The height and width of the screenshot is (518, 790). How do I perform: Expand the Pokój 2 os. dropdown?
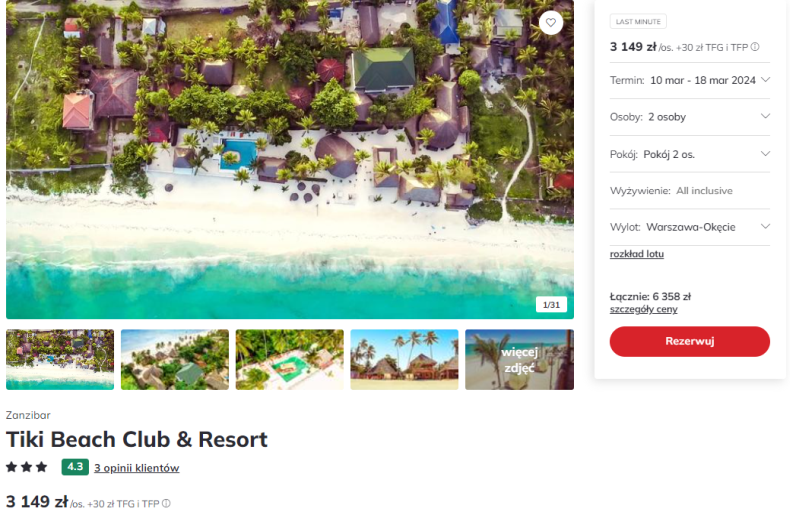(690, 154)
